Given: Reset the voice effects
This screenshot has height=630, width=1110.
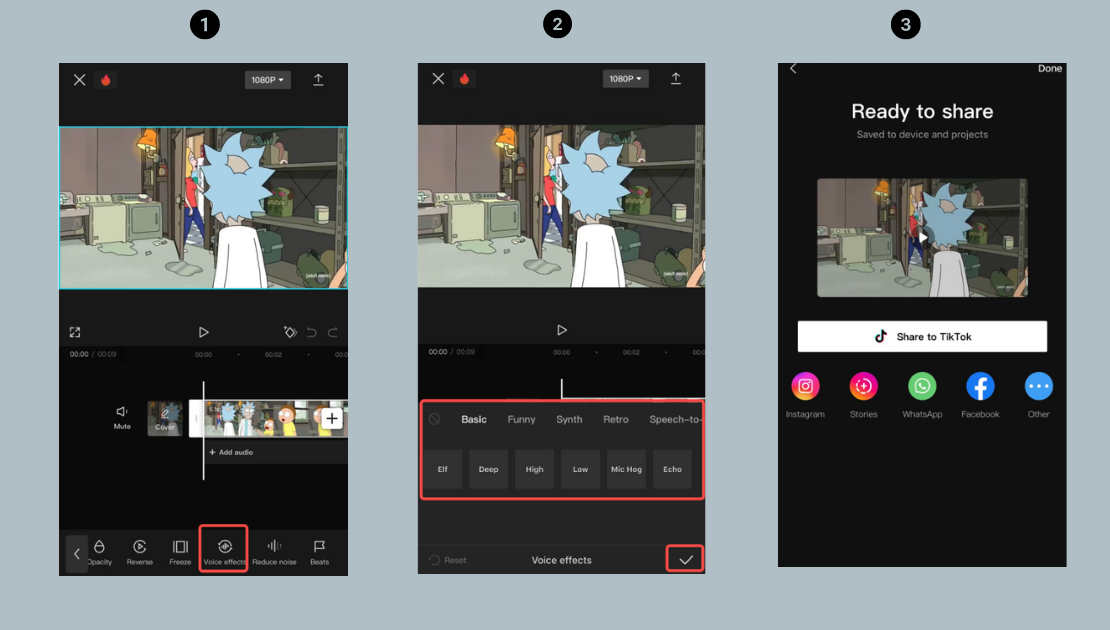Looking at the screenshot, I should point(448,560).
